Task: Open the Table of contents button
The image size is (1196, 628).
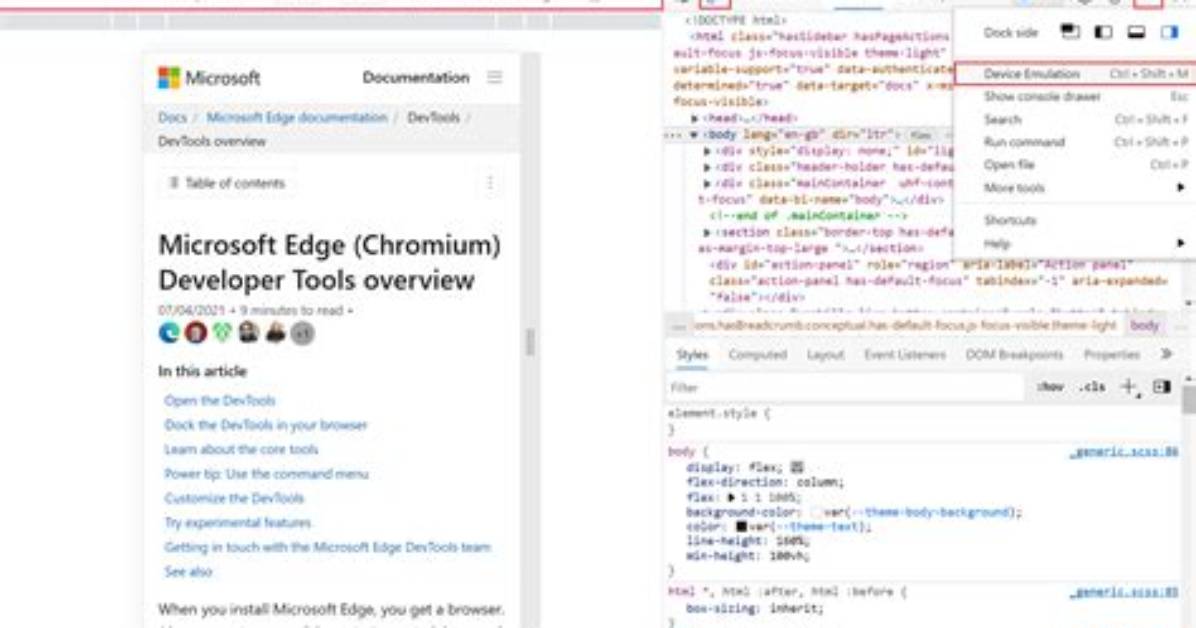Action: tap(227, 183)
